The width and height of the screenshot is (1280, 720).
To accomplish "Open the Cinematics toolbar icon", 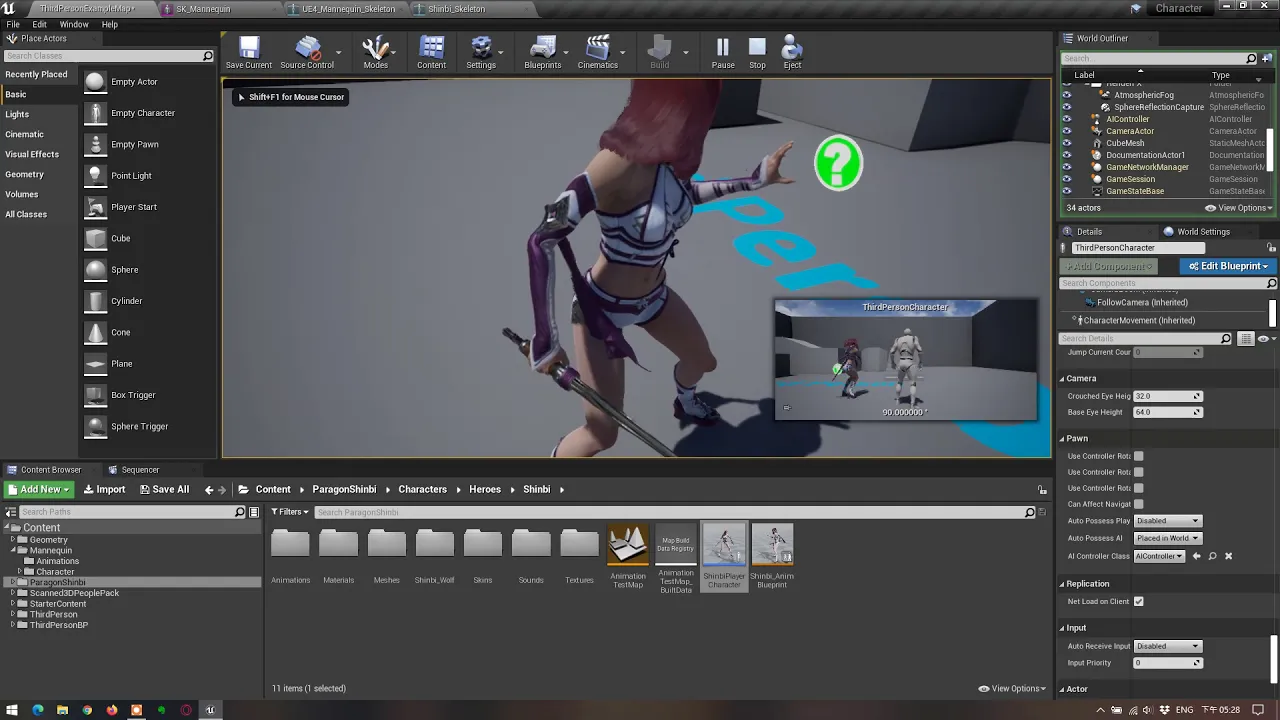I will coord(598,52).
